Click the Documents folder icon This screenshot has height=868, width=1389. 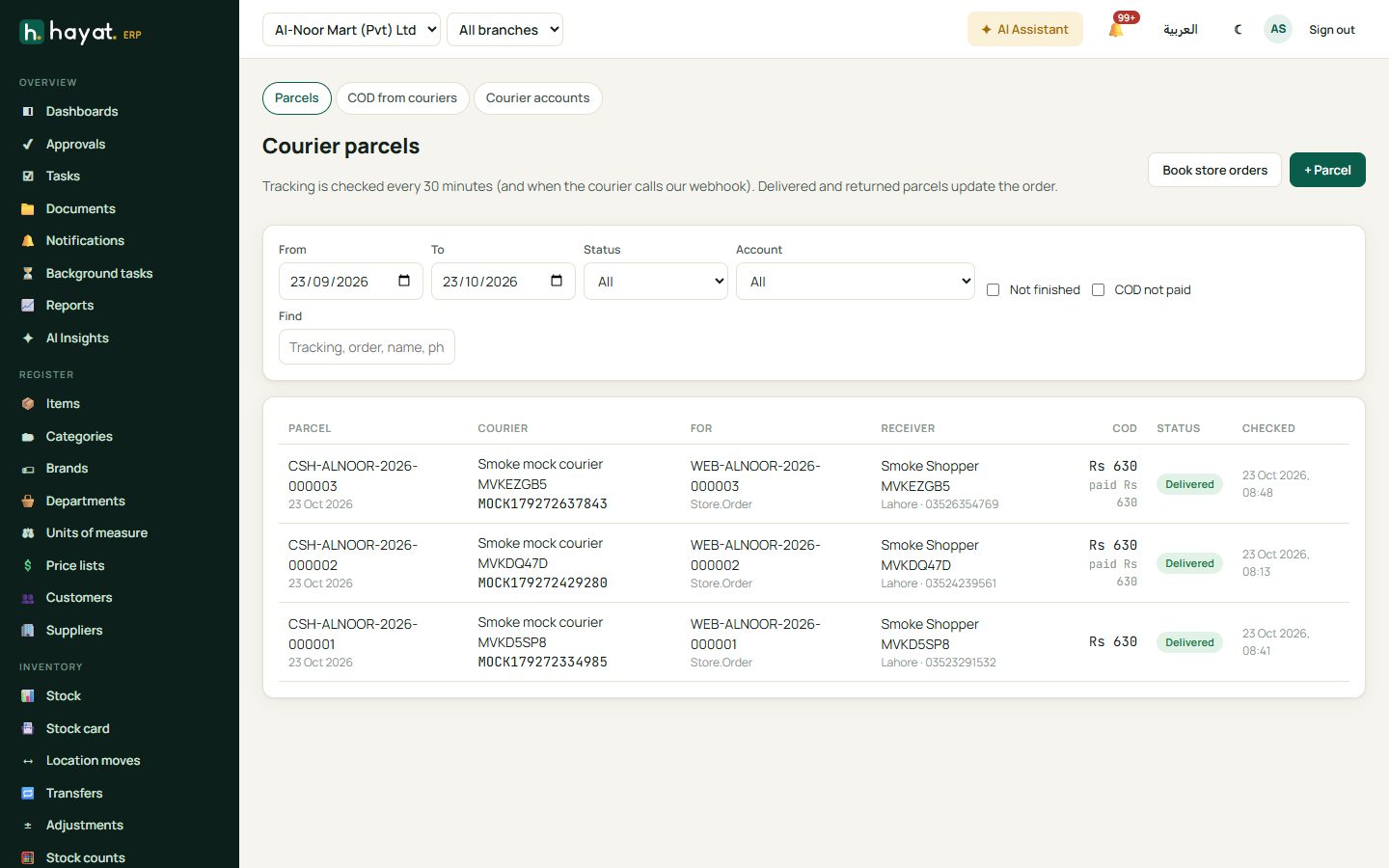point(28,209)
